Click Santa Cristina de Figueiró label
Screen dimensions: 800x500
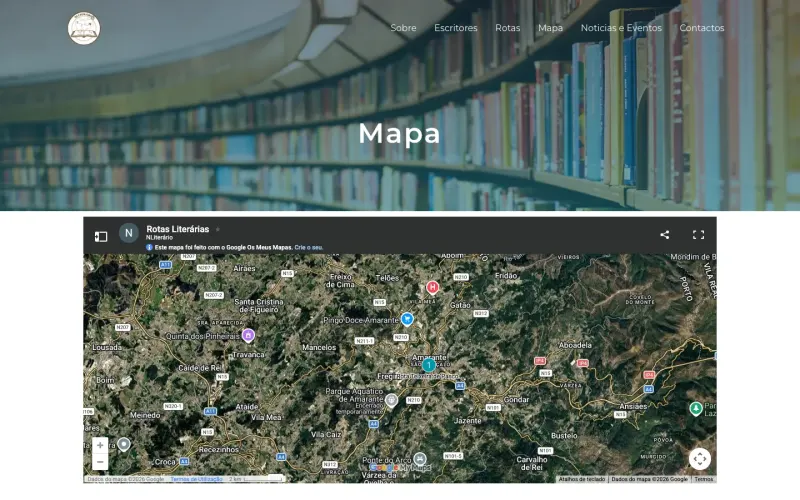(x=259, y=306)
